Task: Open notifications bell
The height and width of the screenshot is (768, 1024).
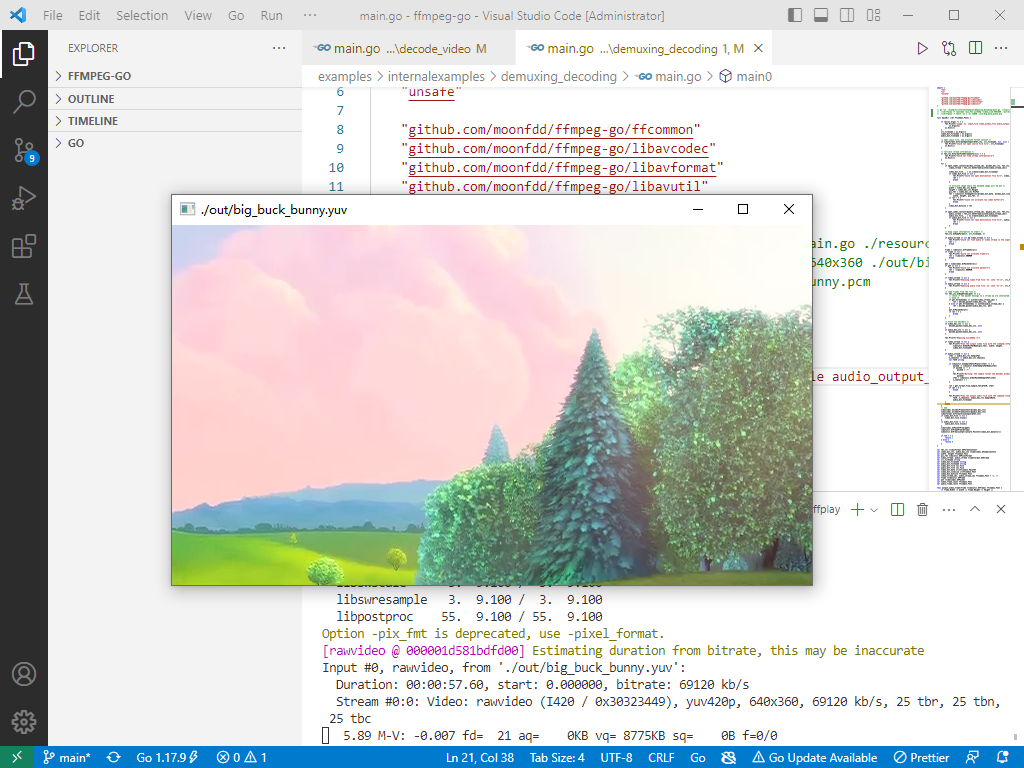Action: tap(1002, 758)
